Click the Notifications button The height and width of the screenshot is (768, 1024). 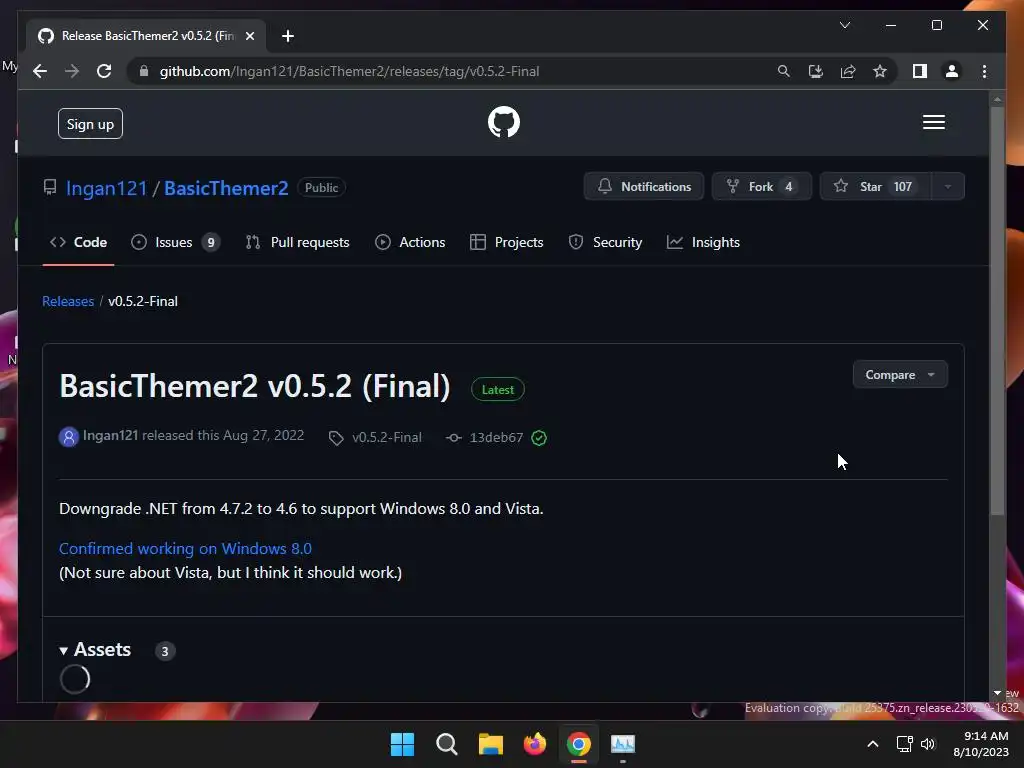(x=643, y=187)
